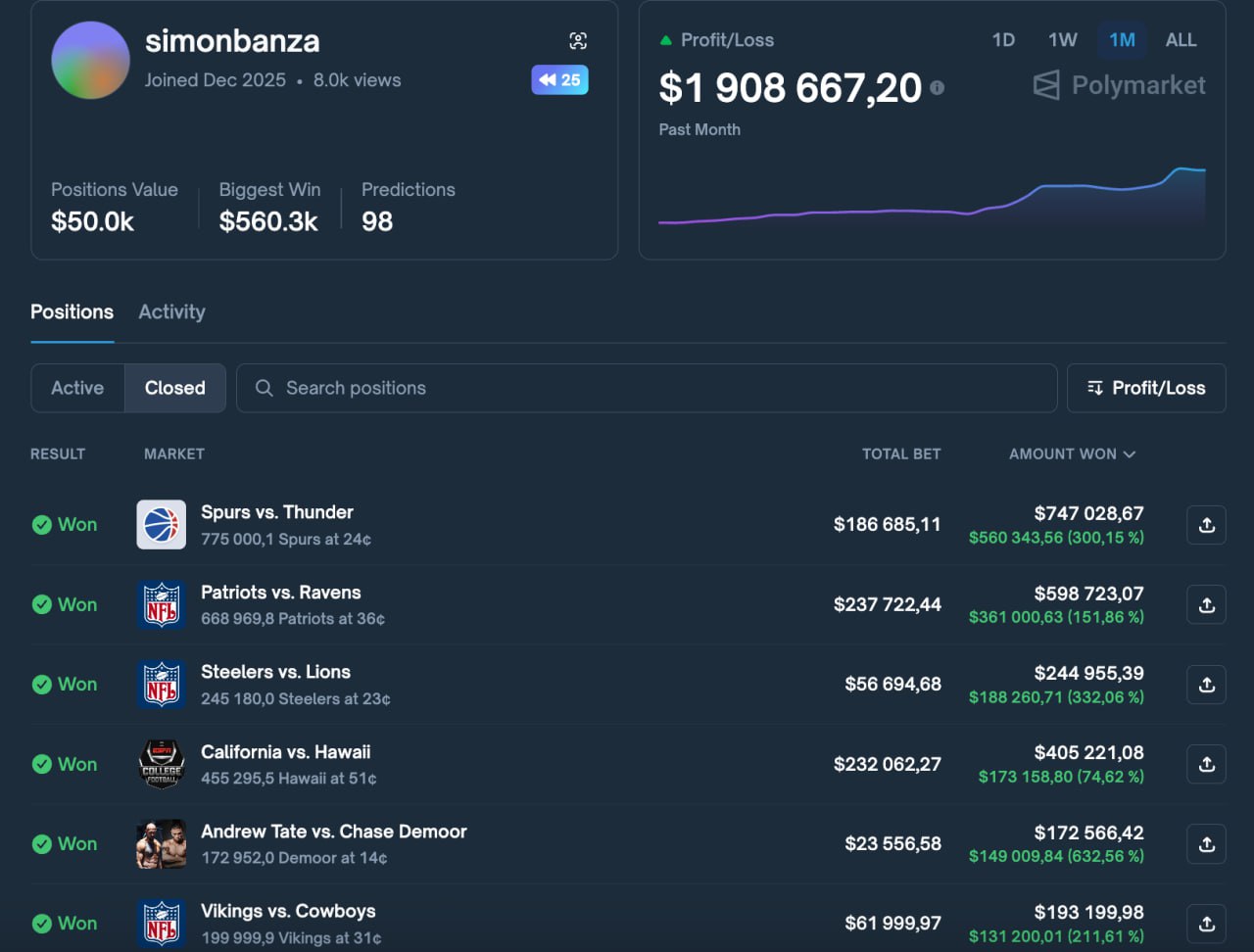Select the Positions tab
Image resolution: width=1254 pixels, height=952 pixels.
(72, 311)
